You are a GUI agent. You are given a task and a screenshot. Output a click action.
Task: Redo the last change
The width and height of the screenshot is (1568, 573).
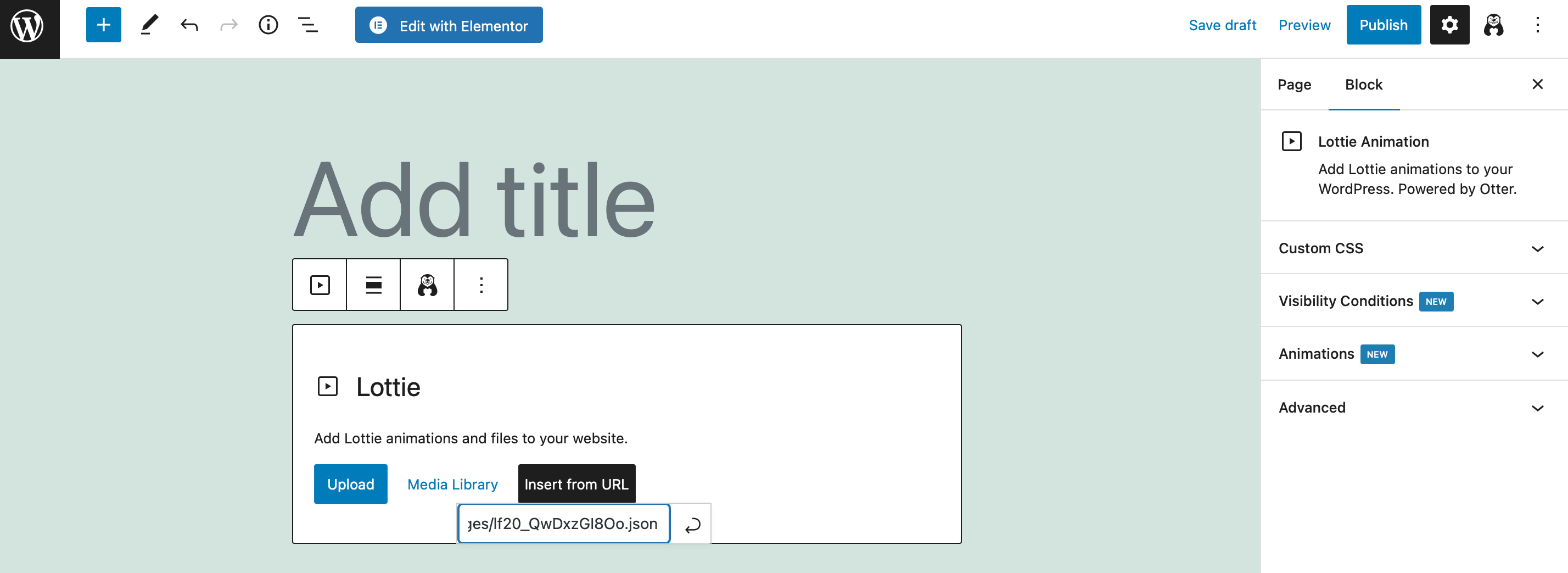coord(228,24)
